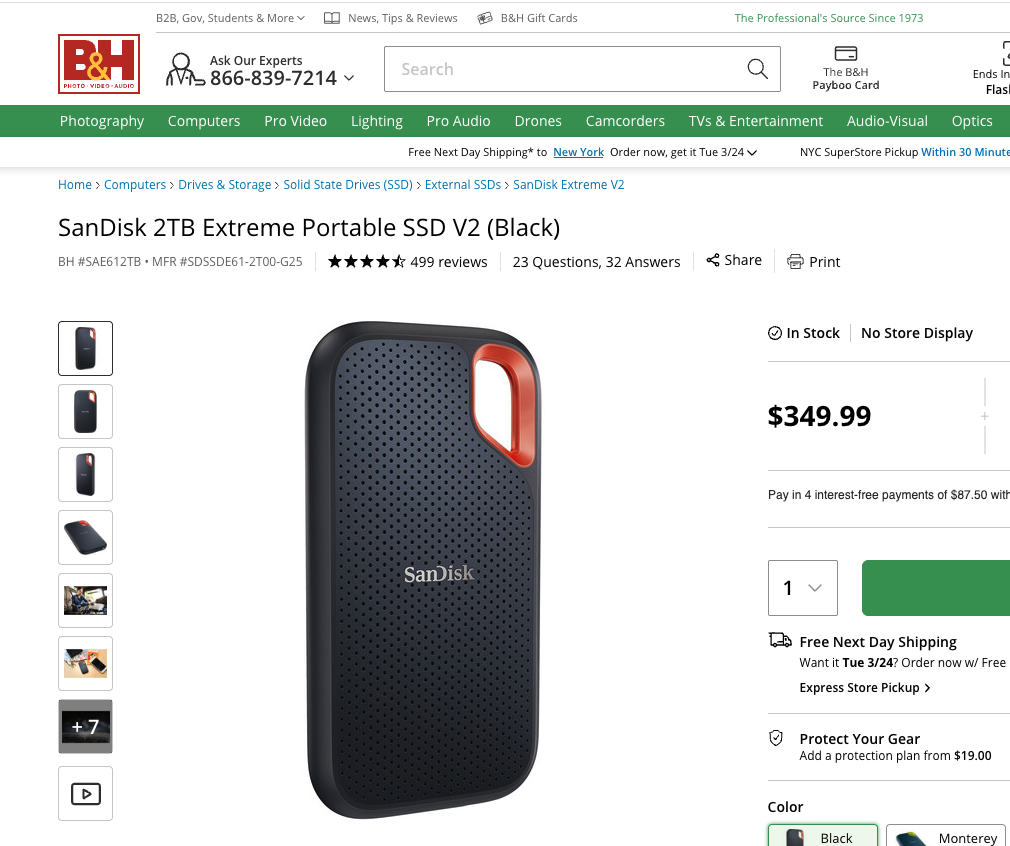The width and height of the screenshot is (1010, 846).
Task: Click the Payboo Card icon
Action: point(846,54)
